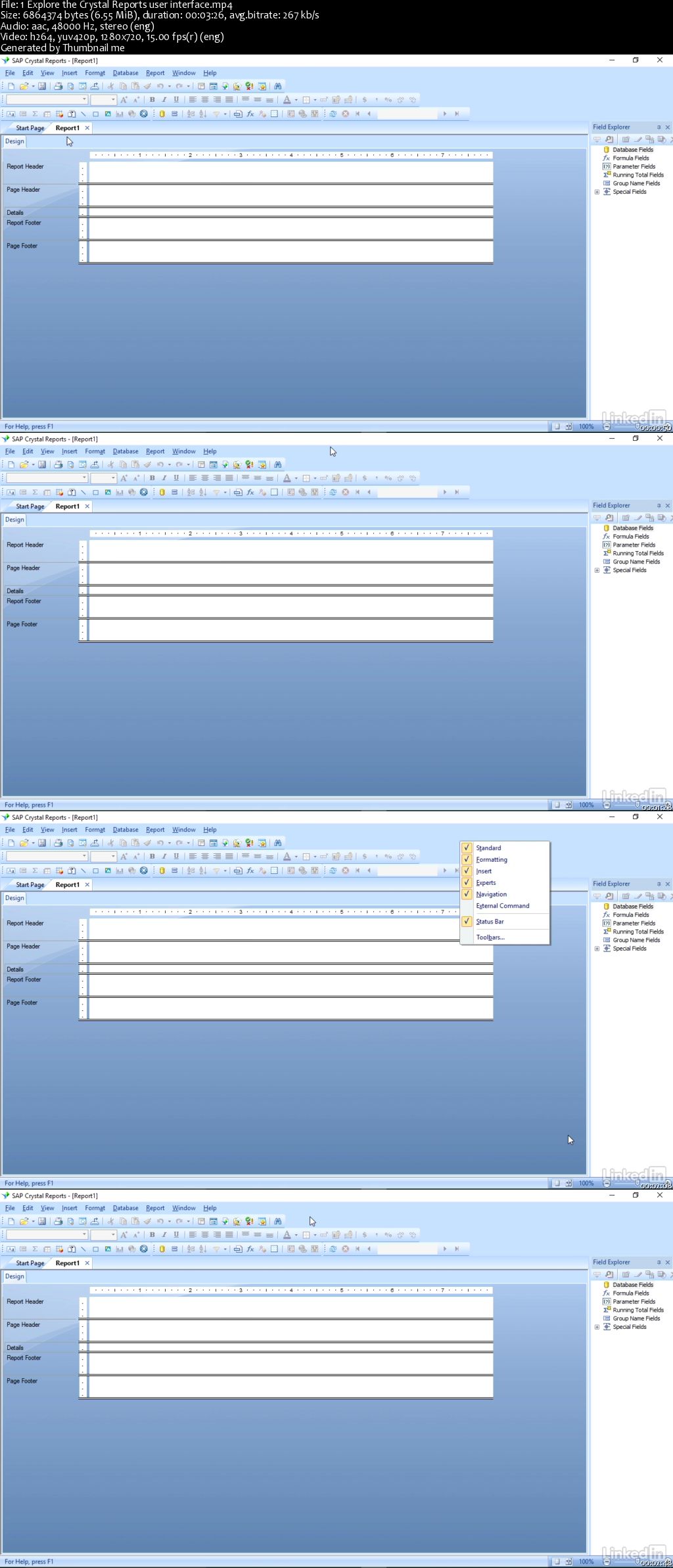Select Running Total Fields in the fourth frame's Field Explorer
Viewport: 673px width, 1568px height.
tap(638, 1310)
